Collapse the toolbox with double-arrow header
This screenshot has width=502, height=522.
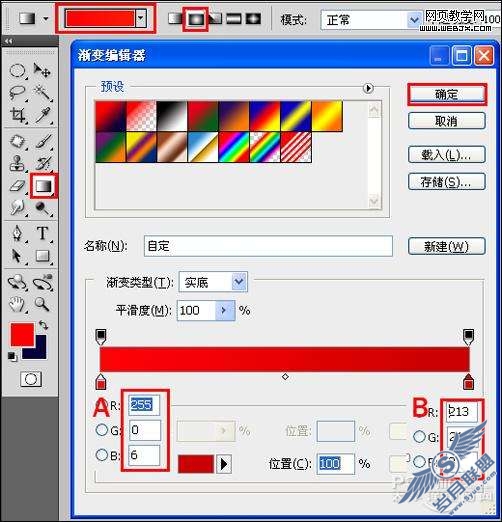point(9,41)
